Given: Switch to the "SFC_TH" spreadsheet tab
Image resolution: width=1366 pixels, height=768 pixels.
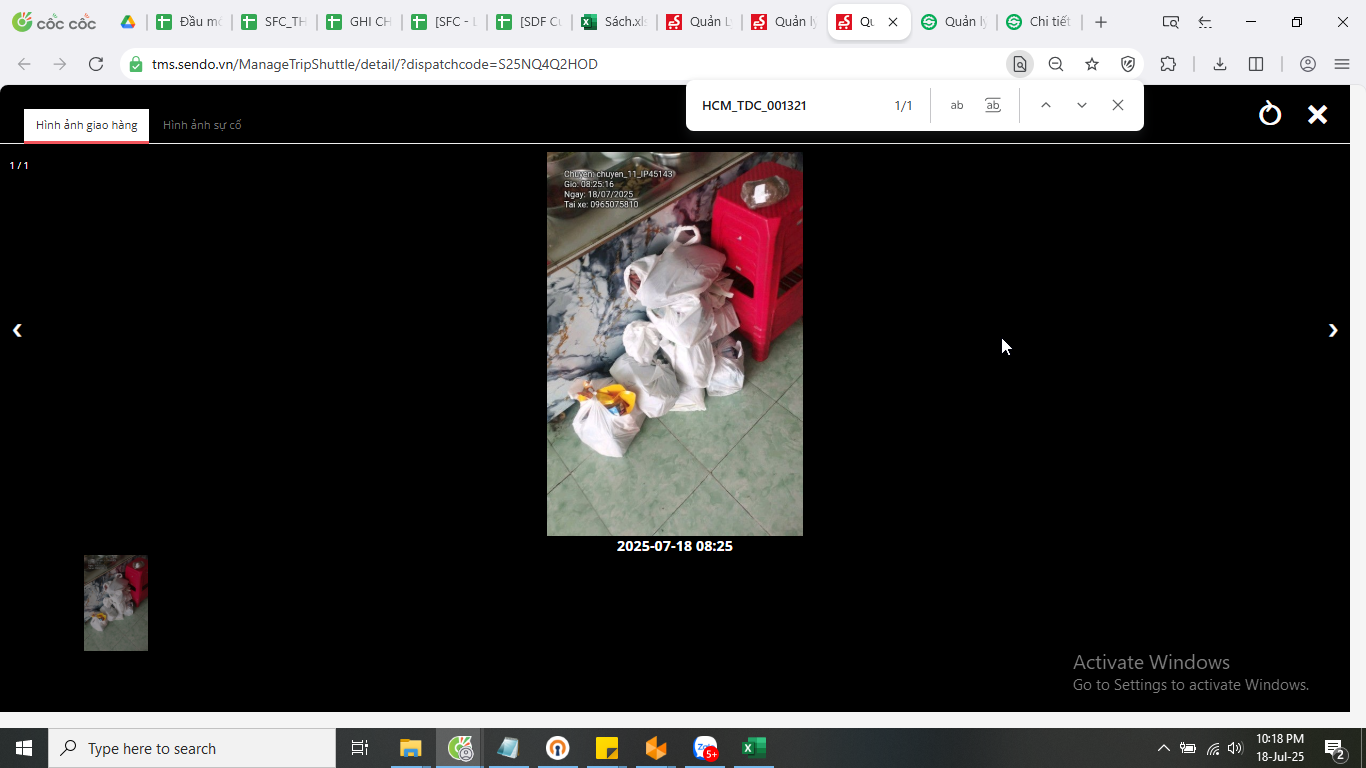Looking at the screenshot, I should coord(273,22).
